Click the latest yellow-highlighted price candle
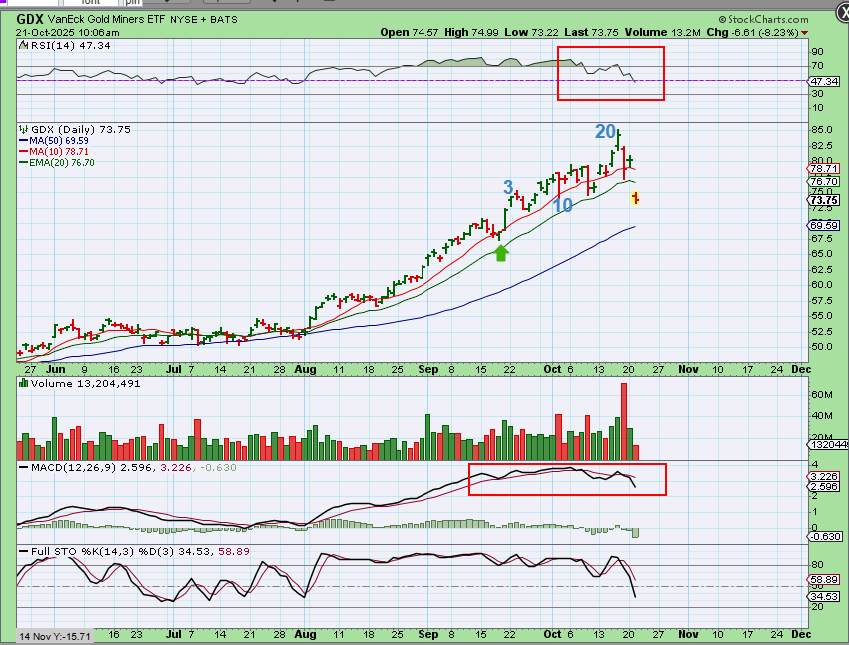Viewport: 849px width, 645px height. pyautogui.click(x=636, y=198)
